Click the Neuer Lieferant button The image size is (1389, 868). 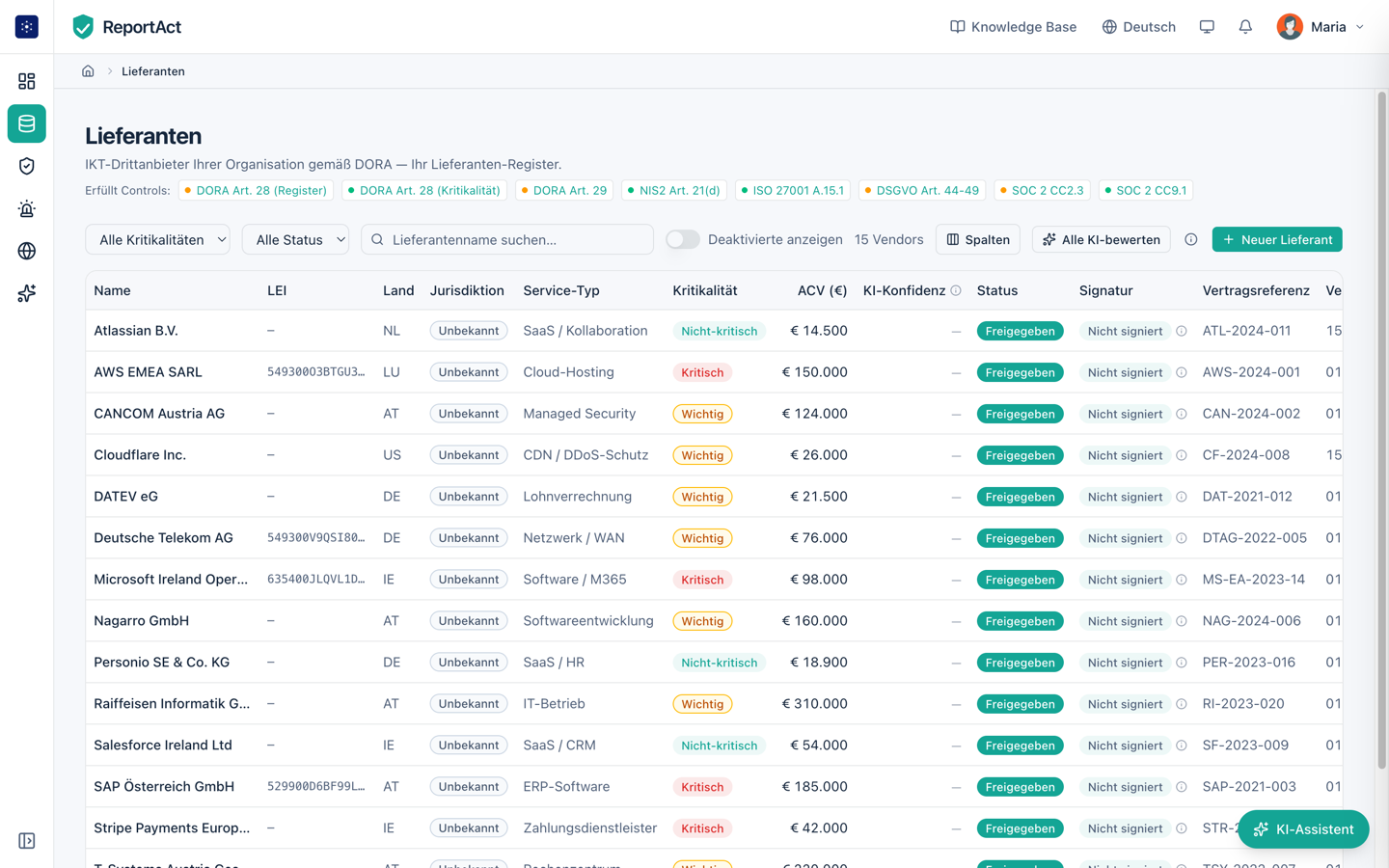pos(1277,239)
